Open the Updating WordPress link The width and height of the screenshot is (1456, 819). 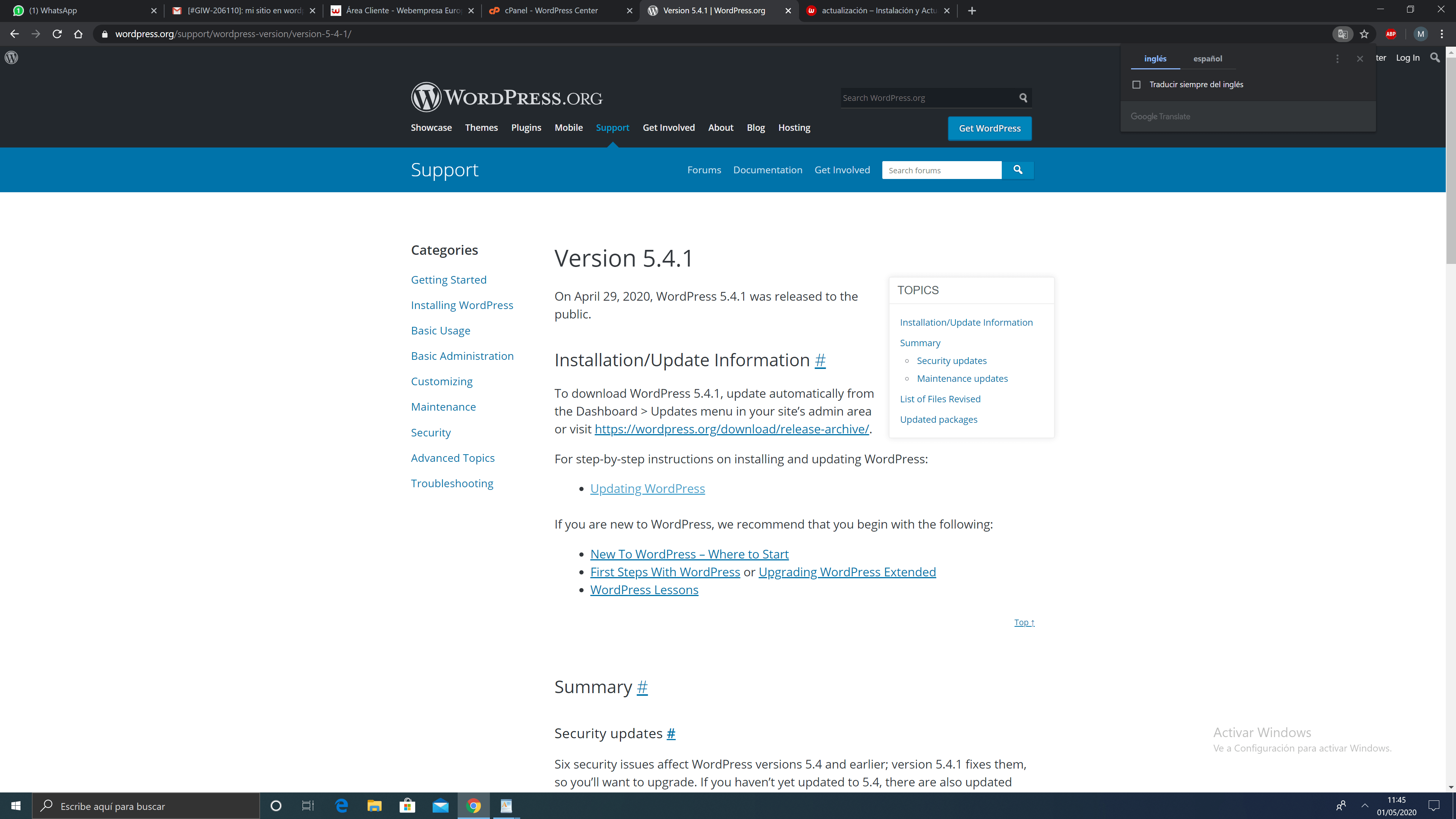click(x=648, y=488)
